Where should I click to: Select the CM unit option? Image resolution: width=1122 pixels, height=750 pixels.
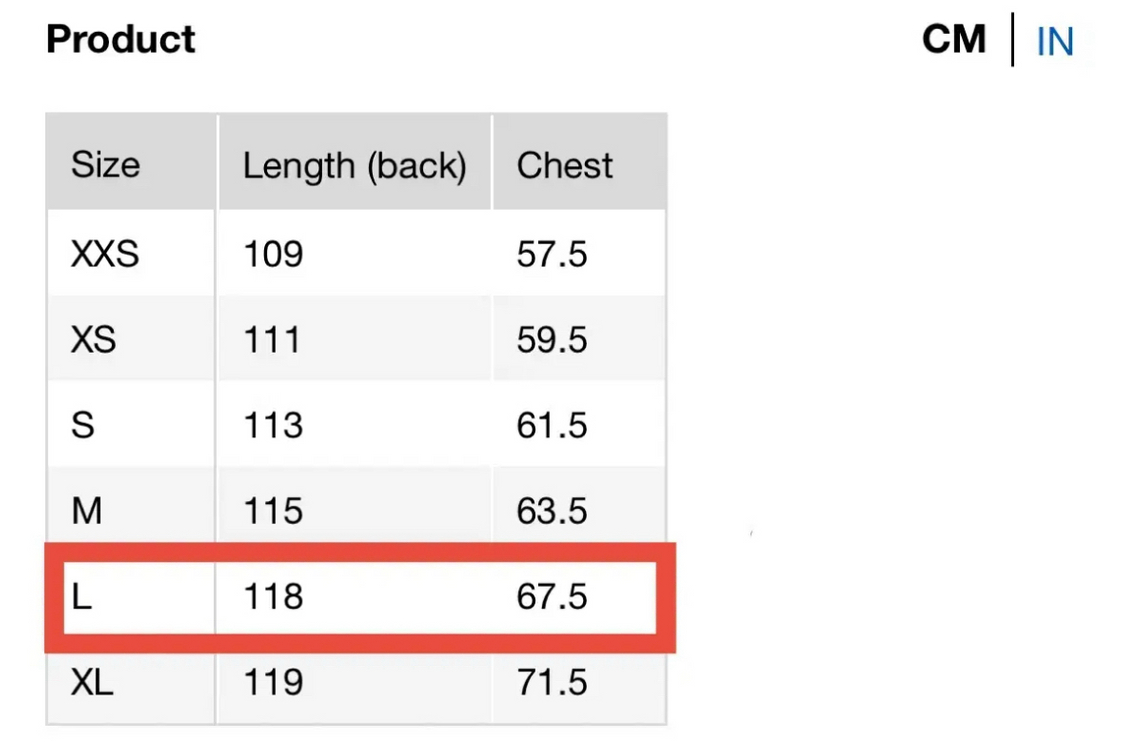pyautogui.click(x=954, y=40)
